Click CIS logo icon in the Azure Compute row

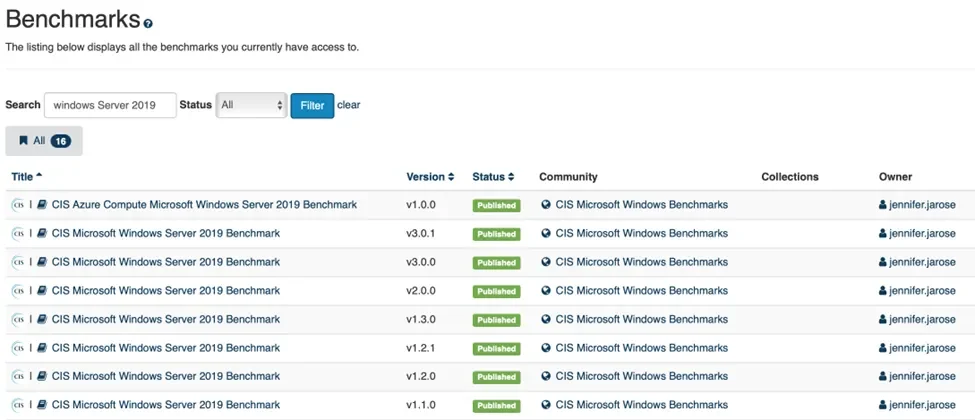point(17,205)
